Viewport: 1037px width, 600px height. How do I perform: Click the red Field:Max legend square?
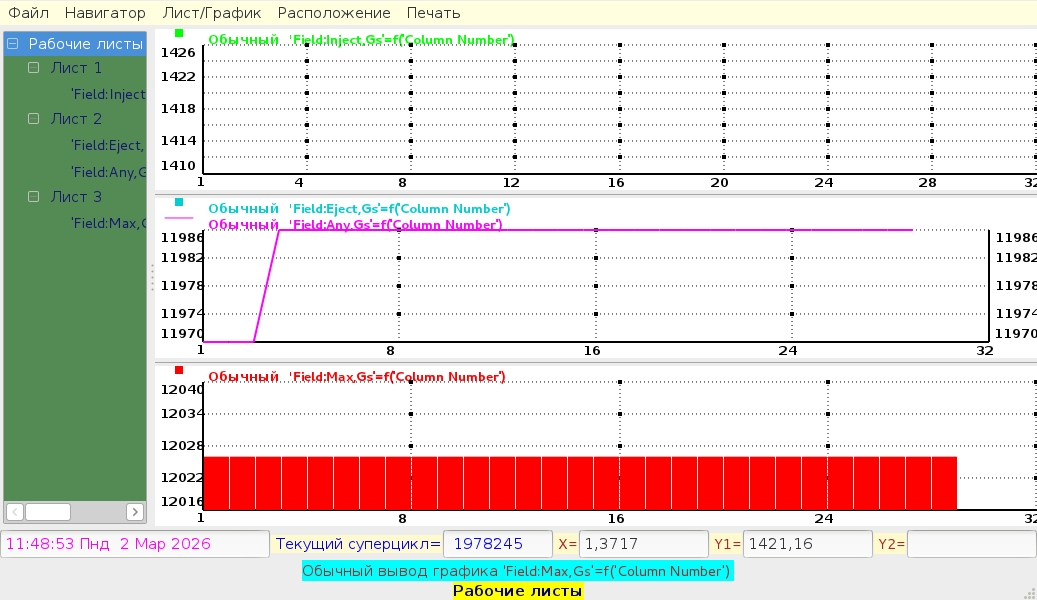pos(179,370)
